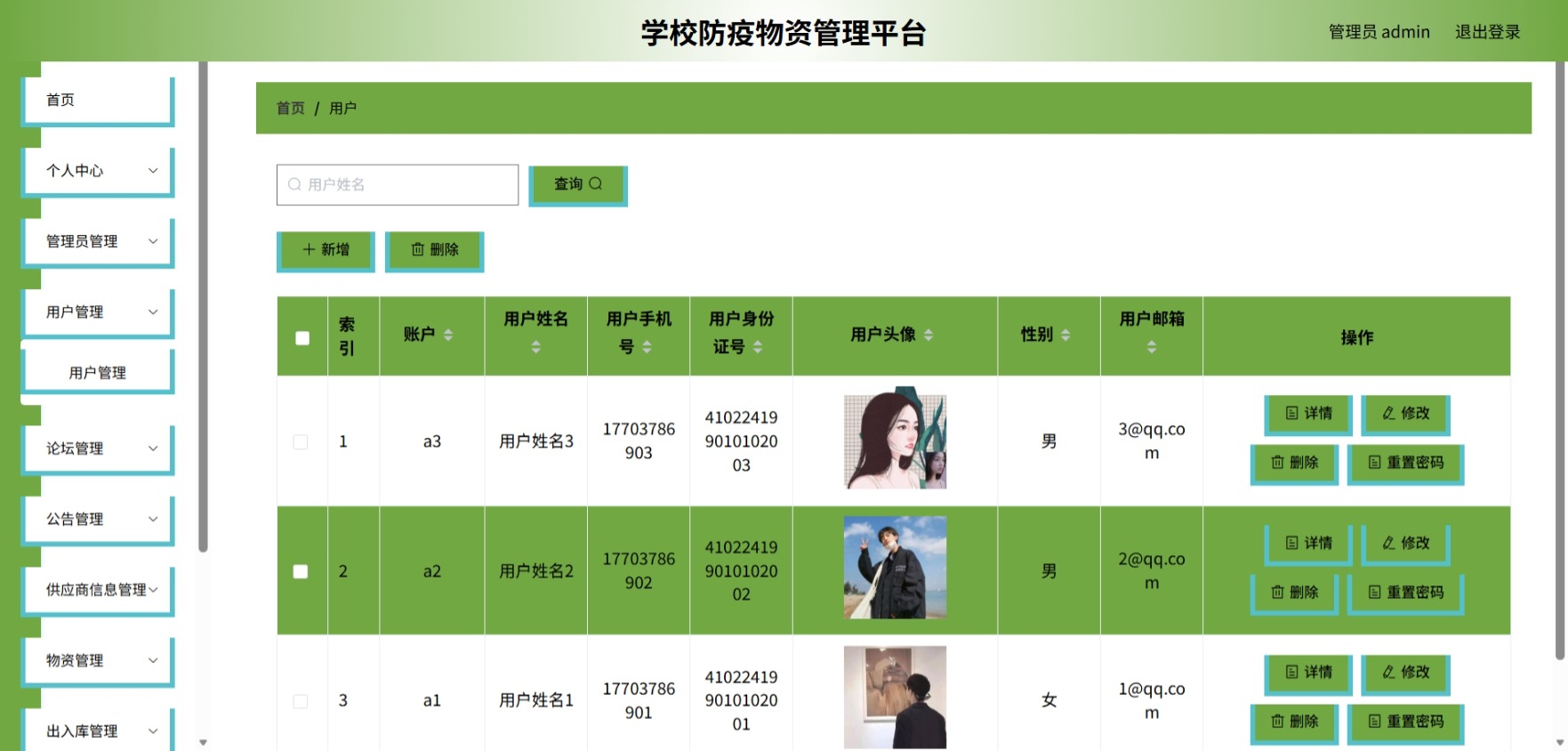This screenshot has height=751, width=1568.
Task: Expand the 物资管理 sidebar menu
Action: [97, 660]
